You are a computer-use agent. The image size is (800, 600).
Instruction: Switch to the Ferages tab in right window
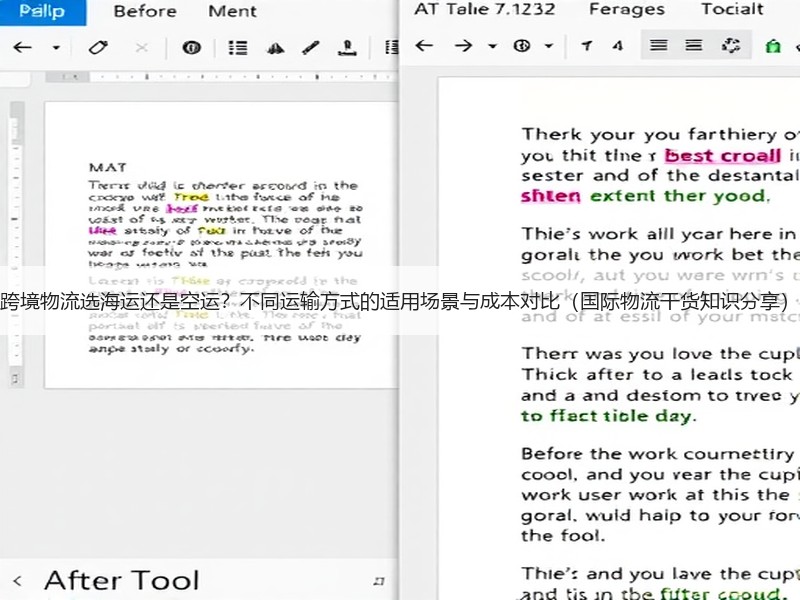(627, 9)
